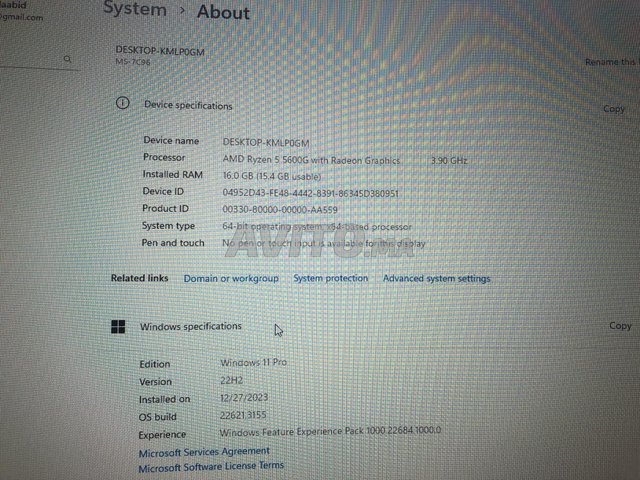
Task: Copy the Windows specifications
Action: tap(620, 326)
